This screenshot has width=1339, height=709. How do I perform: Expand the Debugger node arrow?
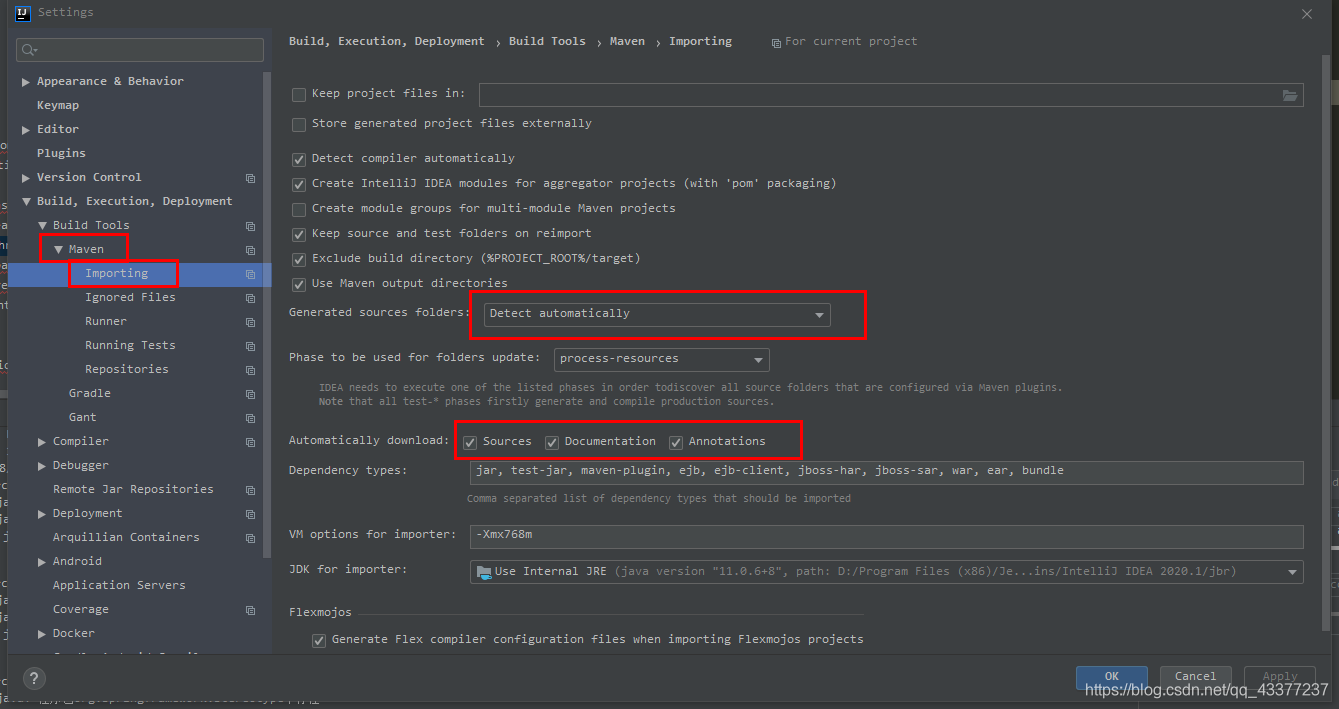42,466
